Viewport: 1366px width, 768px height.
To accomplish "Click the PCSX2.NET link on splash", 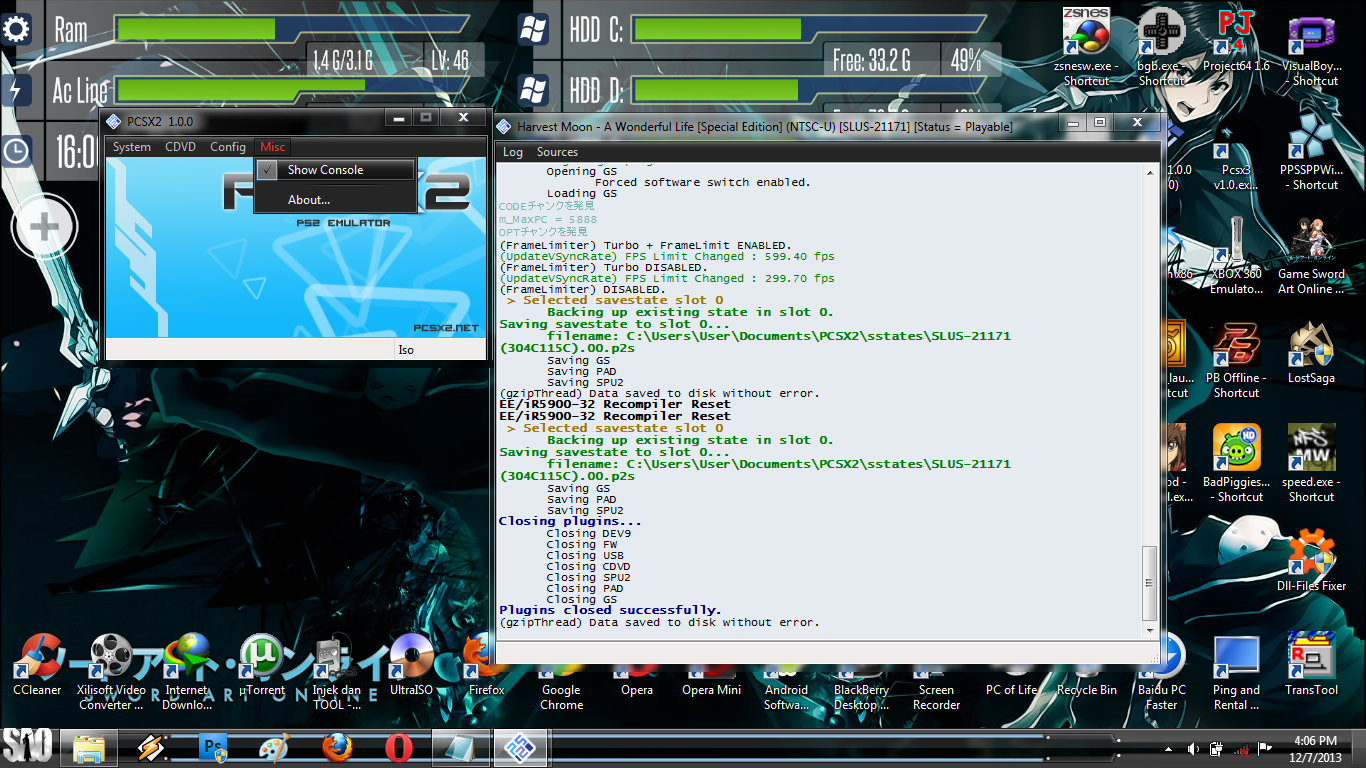I will coord(445,328).
